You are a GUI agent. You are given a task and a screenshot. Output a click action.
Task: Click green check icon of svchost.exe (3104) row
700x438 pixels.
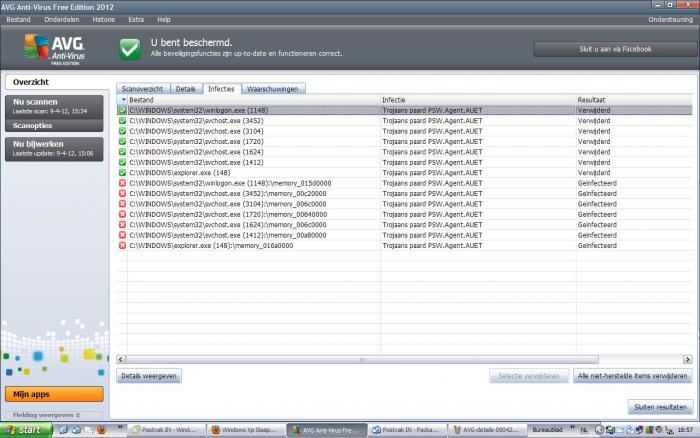pos(122,131)
